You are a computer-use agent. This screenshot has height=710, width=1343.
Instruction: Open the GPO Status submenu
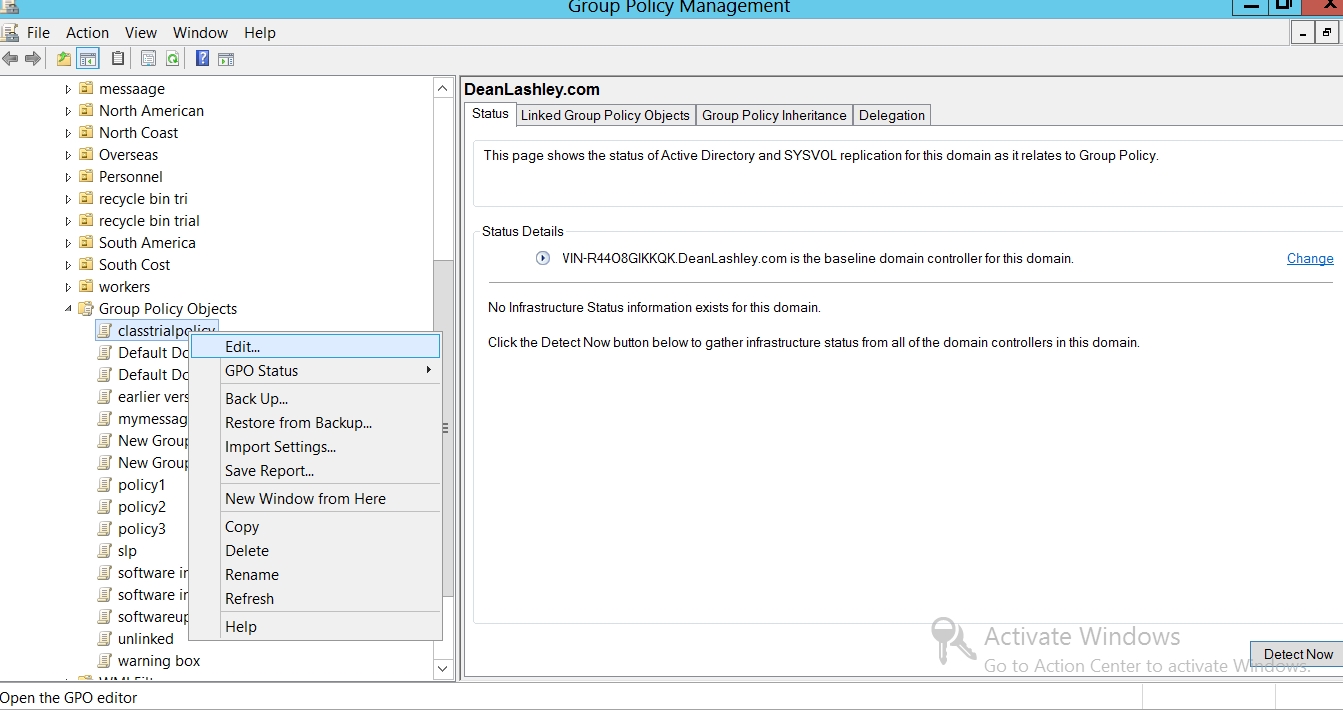pyautogui.click(x=261, y=370)
